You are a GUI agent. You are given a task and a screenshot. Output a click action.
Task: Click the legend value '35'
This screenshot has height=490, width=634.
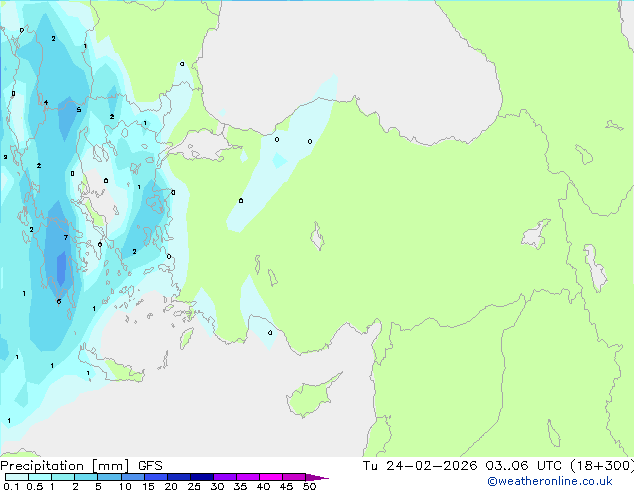click(240, 486)
